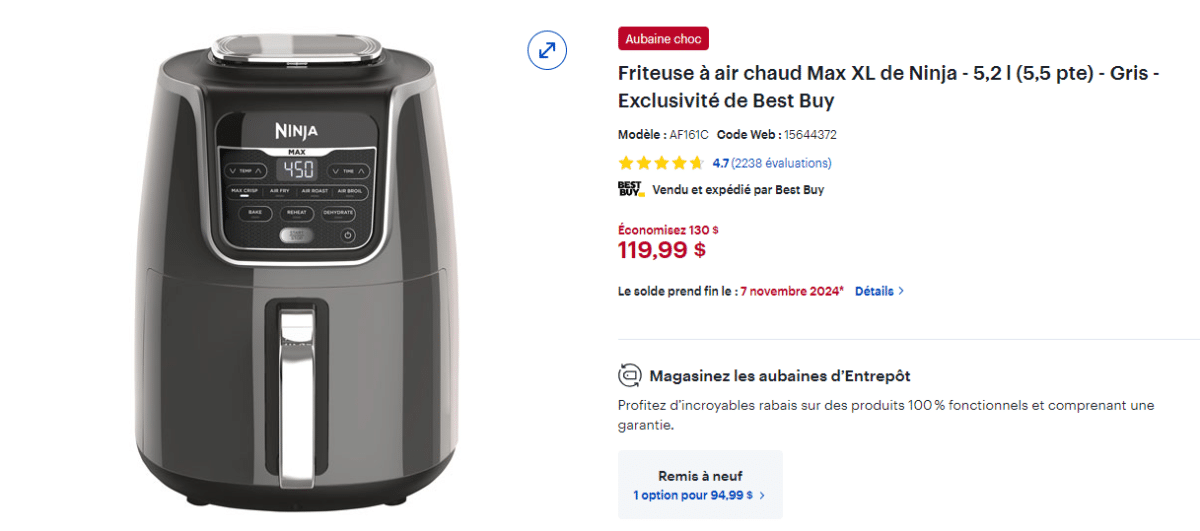The height and width of the screenshot is (531, 1200).
Task: Click the expand image fullscreen icon
Action: [547, 49]
